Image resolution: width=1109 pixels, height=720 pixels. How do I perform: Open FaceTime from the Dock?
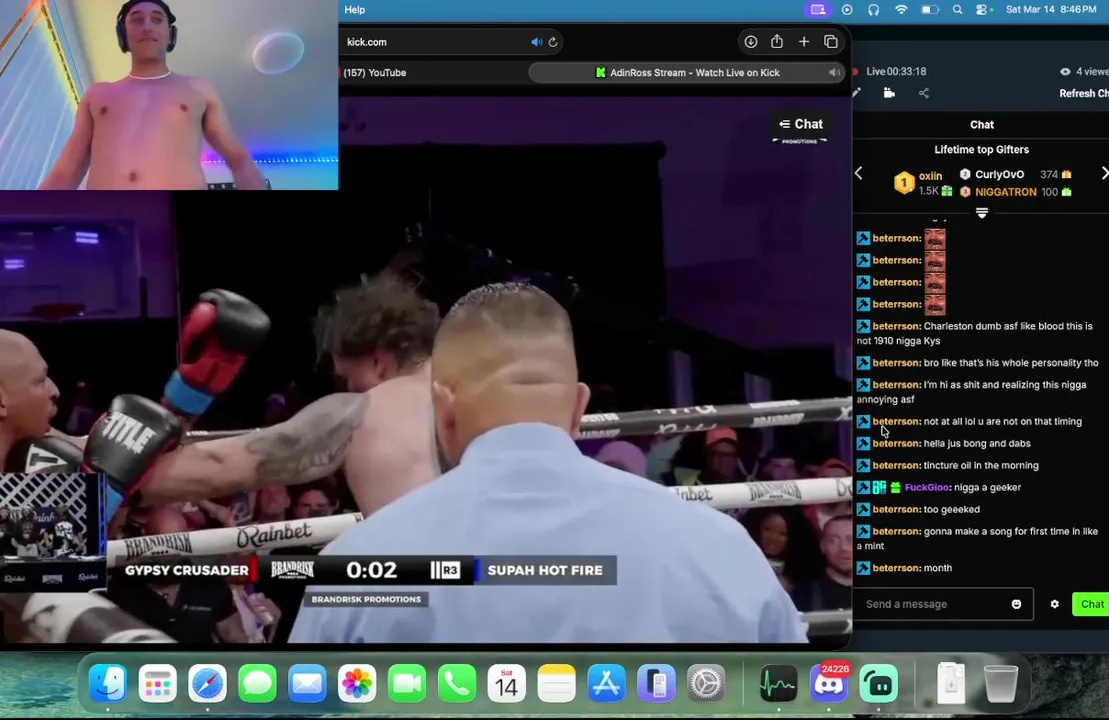[x=407, y=683]
